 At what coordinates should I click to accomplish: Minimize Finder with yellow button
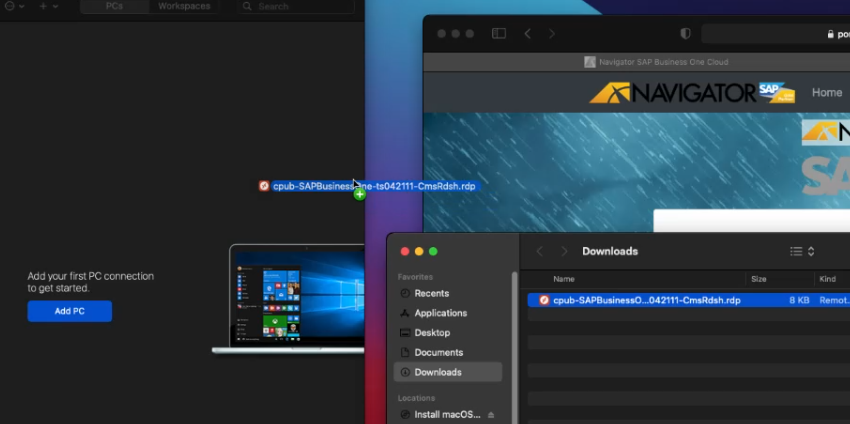pos(418,251)
